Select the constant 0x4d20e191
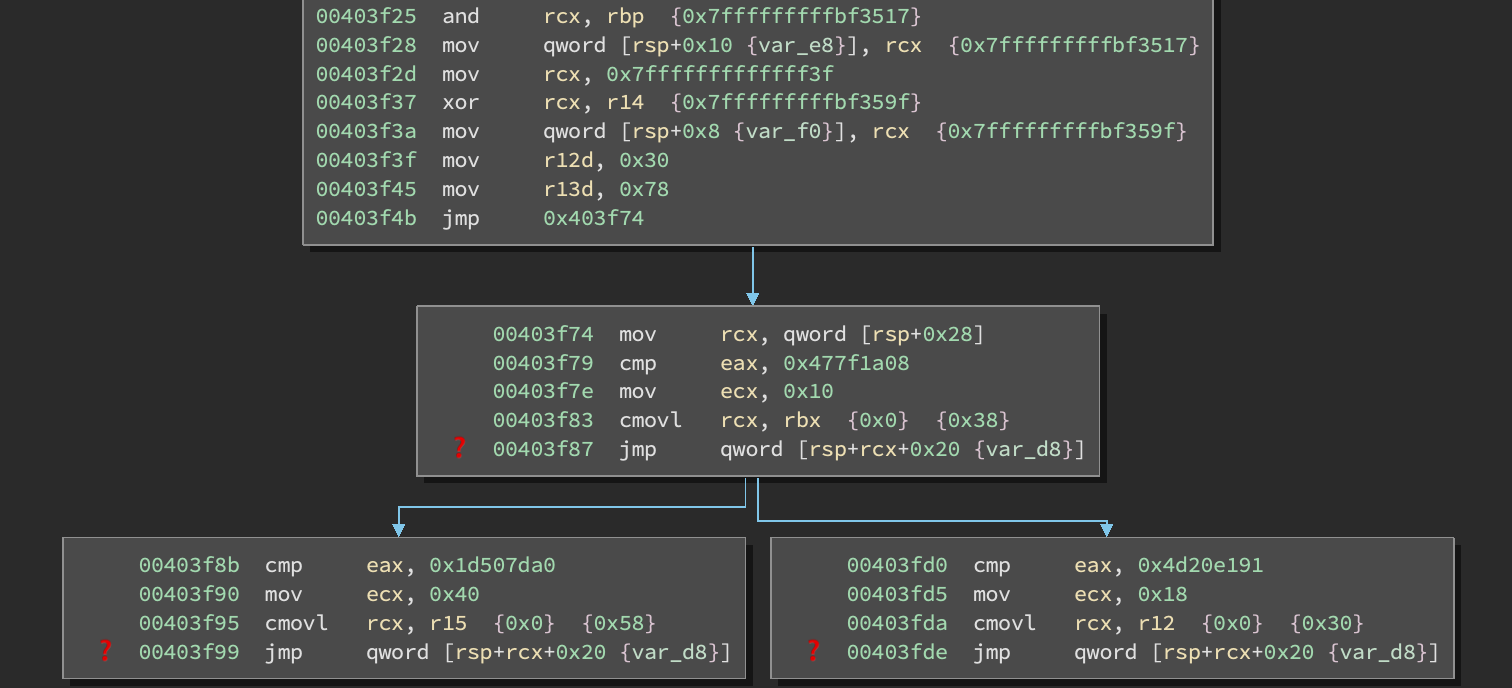The width and height of the screenshot is (1512, 688). click(1200, 565)
